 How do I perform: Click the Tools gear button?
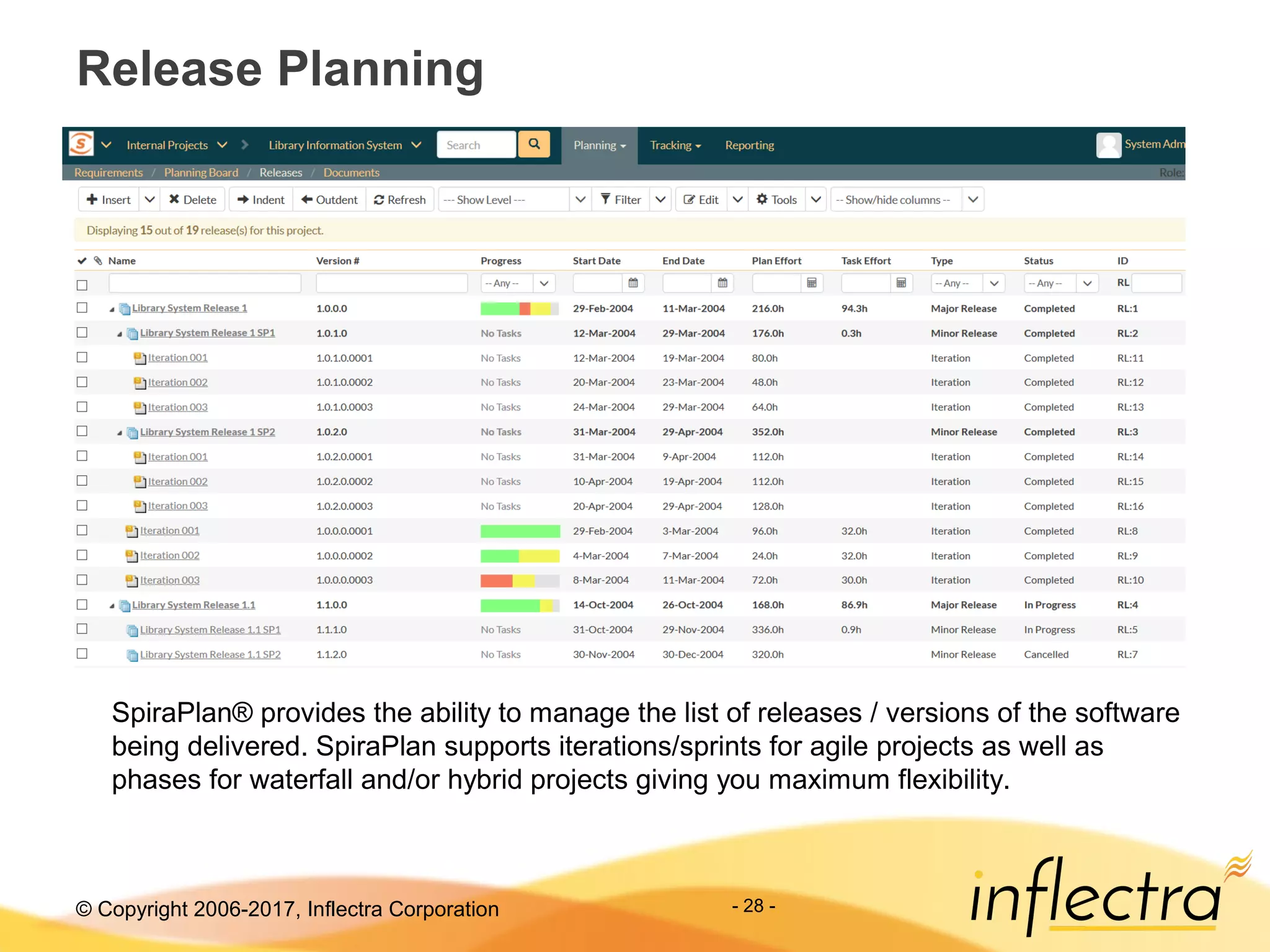click(776, 200)
